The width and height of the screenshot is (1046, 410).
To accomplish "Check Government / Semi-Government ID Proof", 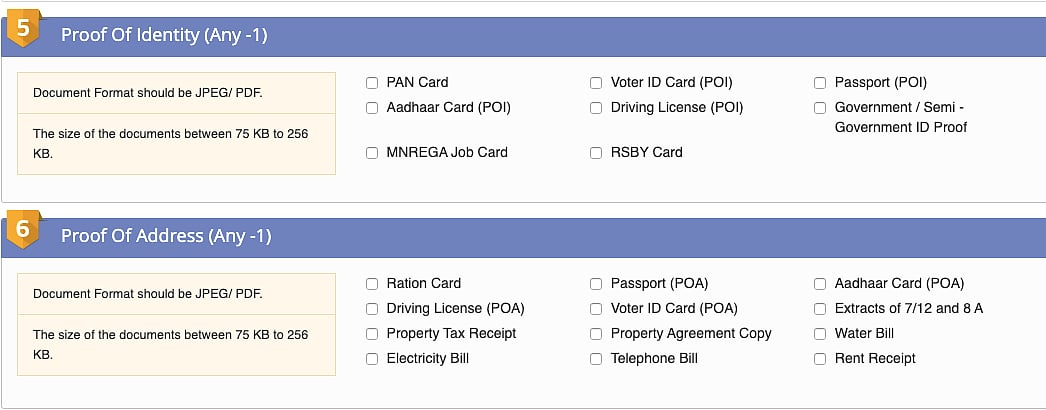I will click(820, 108).
